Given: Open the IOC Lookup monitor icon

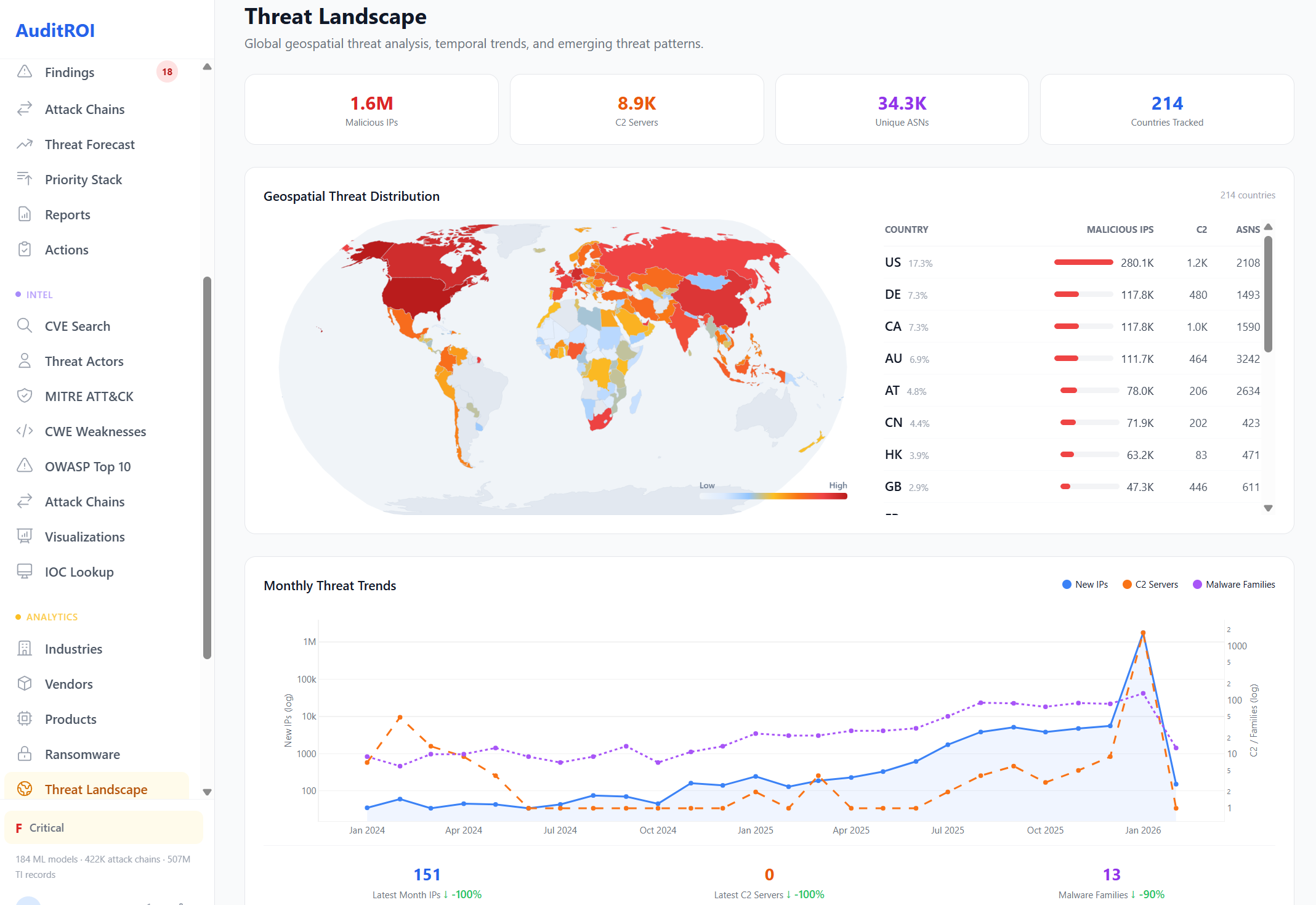Looking at the screenshot, I should pyautogui.click(x=25, y=572).
